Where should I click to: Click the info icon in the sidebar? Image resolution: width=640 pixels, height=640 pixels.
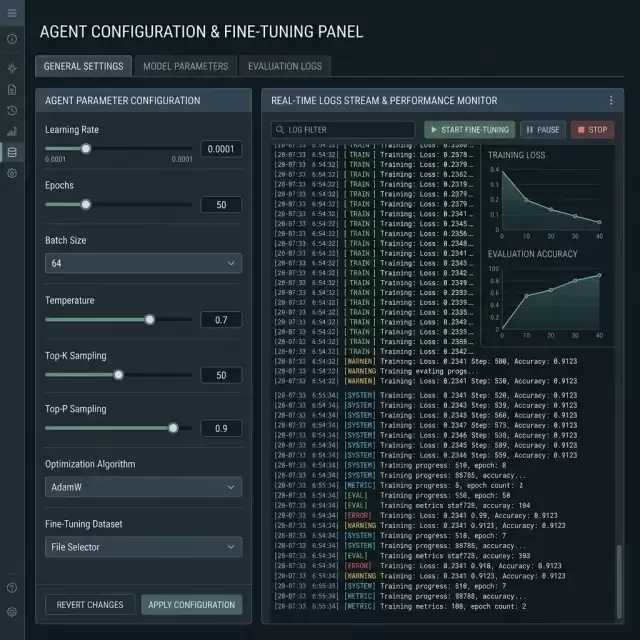[x=12, y=39]
